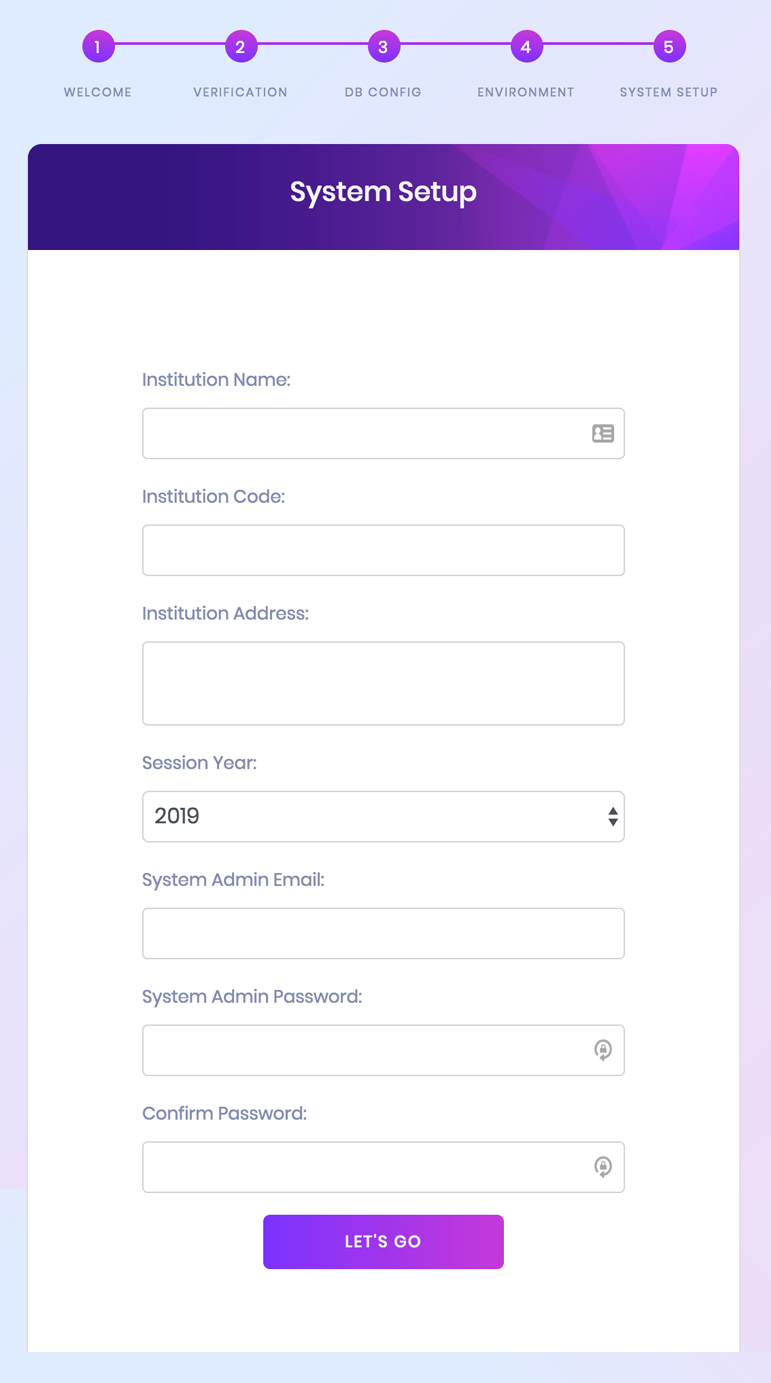Click the key icon in System Admin Password
This screenshot has height=1383, width=771.
point(602,1050)
